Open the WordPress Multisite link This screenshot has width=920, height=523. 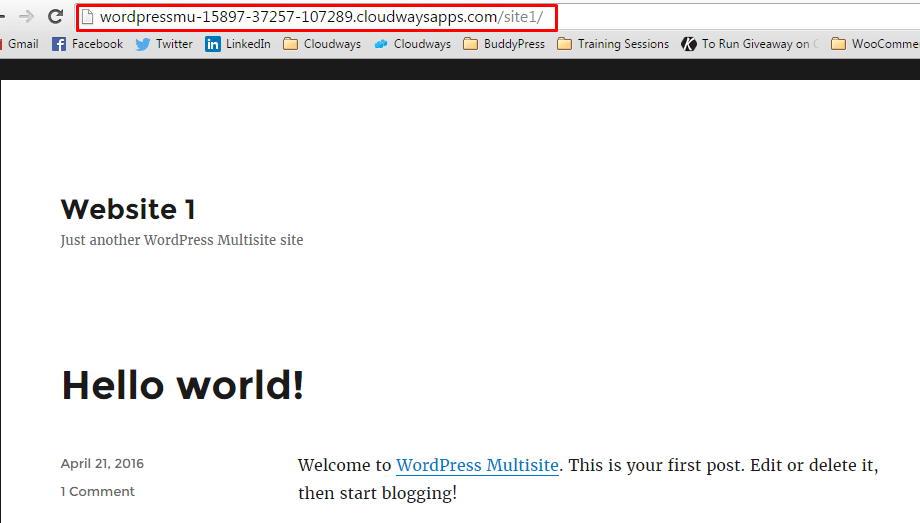[x=477, y=465]
